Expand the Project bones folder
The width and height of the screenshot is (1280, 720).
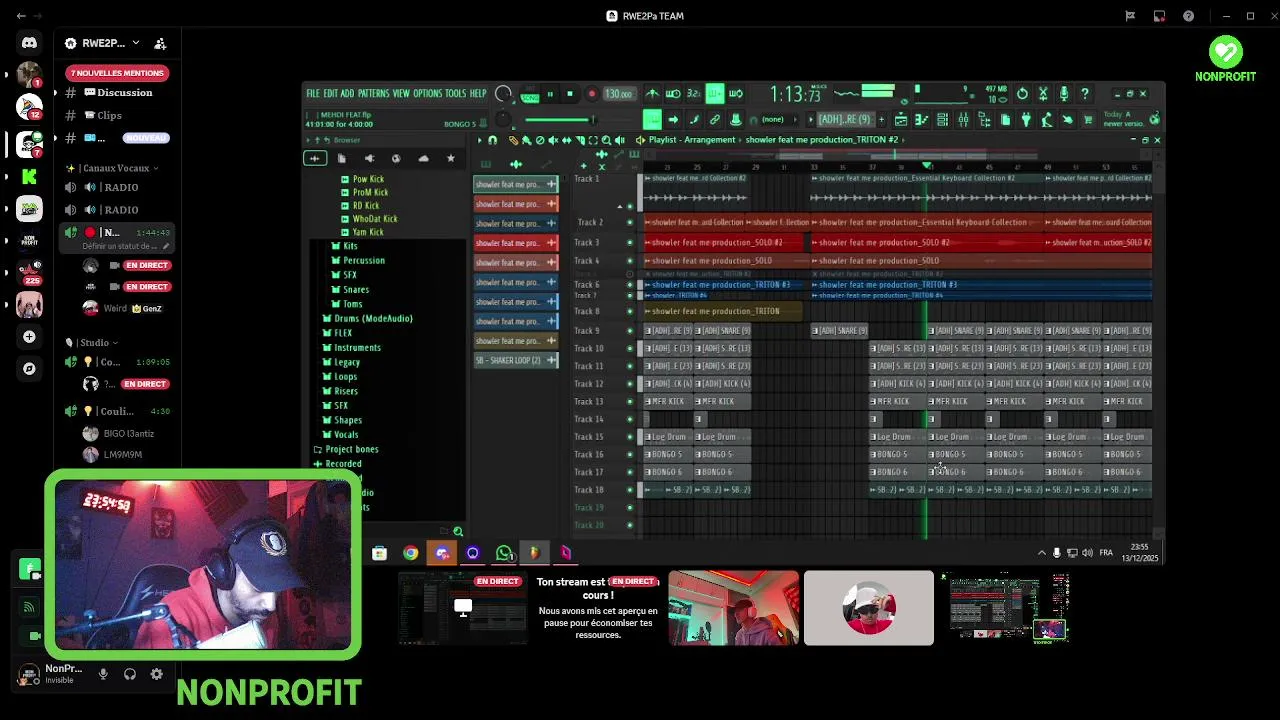tap(346, 450)
